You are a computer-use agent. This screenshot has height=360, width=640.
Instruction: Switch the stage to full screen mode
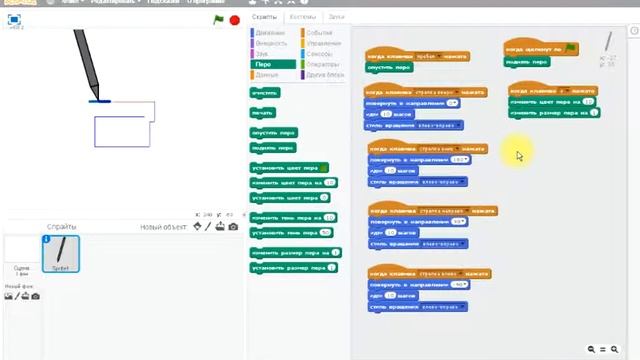[x=14, y=20]
